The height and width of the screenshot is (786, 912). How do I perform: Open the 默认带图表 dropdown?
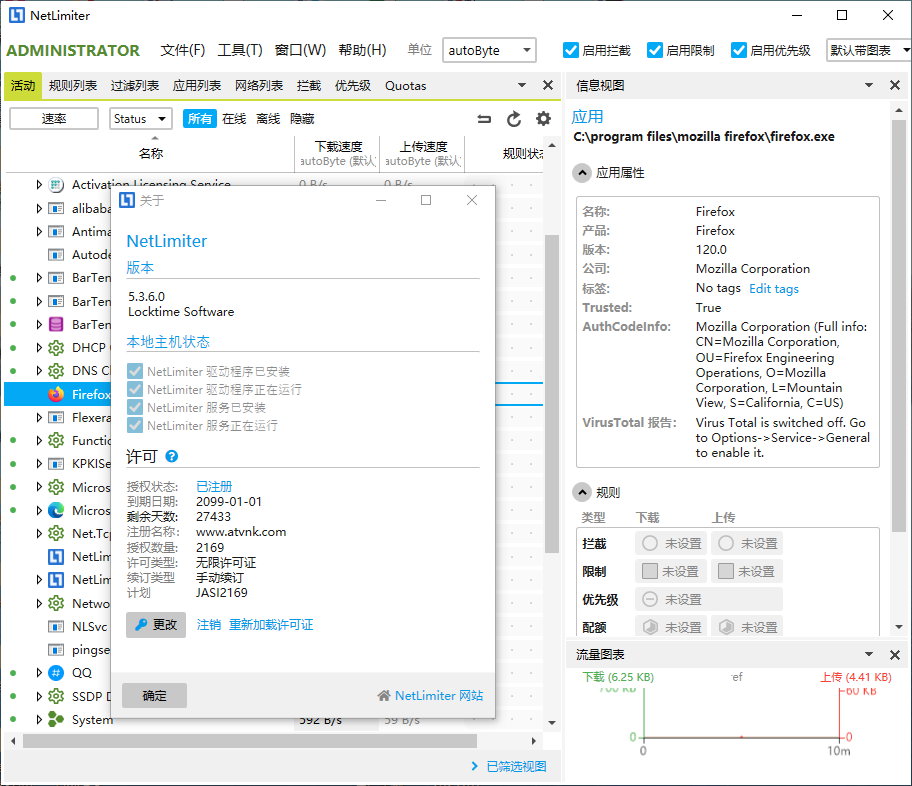pos(869,51)
